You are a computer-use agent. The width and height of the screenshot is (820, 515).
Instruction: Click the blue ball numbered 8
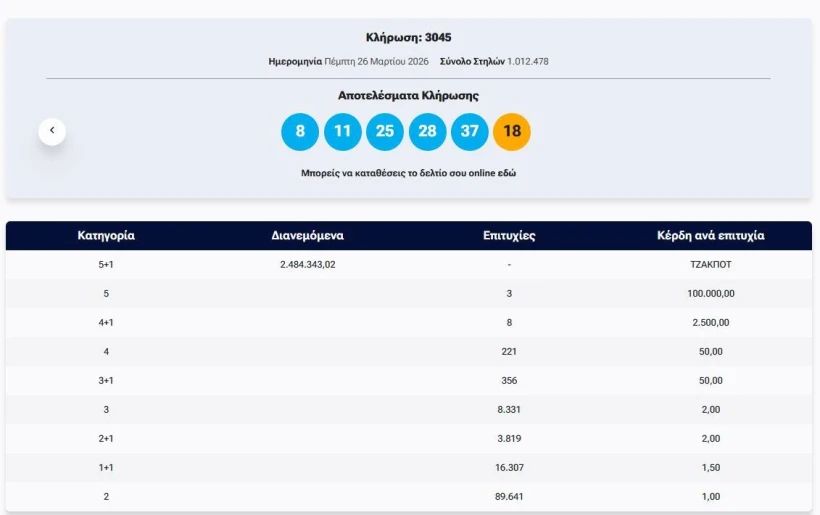300,131
